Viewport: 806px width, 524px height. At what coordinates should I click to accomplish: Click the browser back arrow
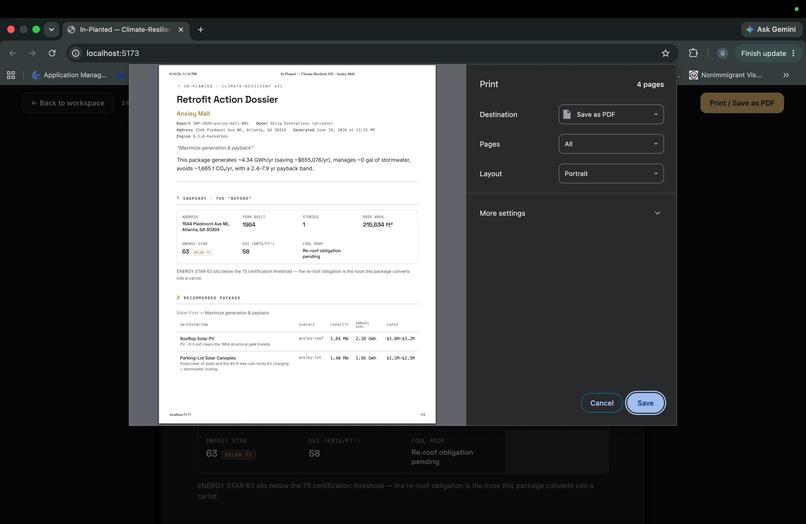tap(12, 53)
